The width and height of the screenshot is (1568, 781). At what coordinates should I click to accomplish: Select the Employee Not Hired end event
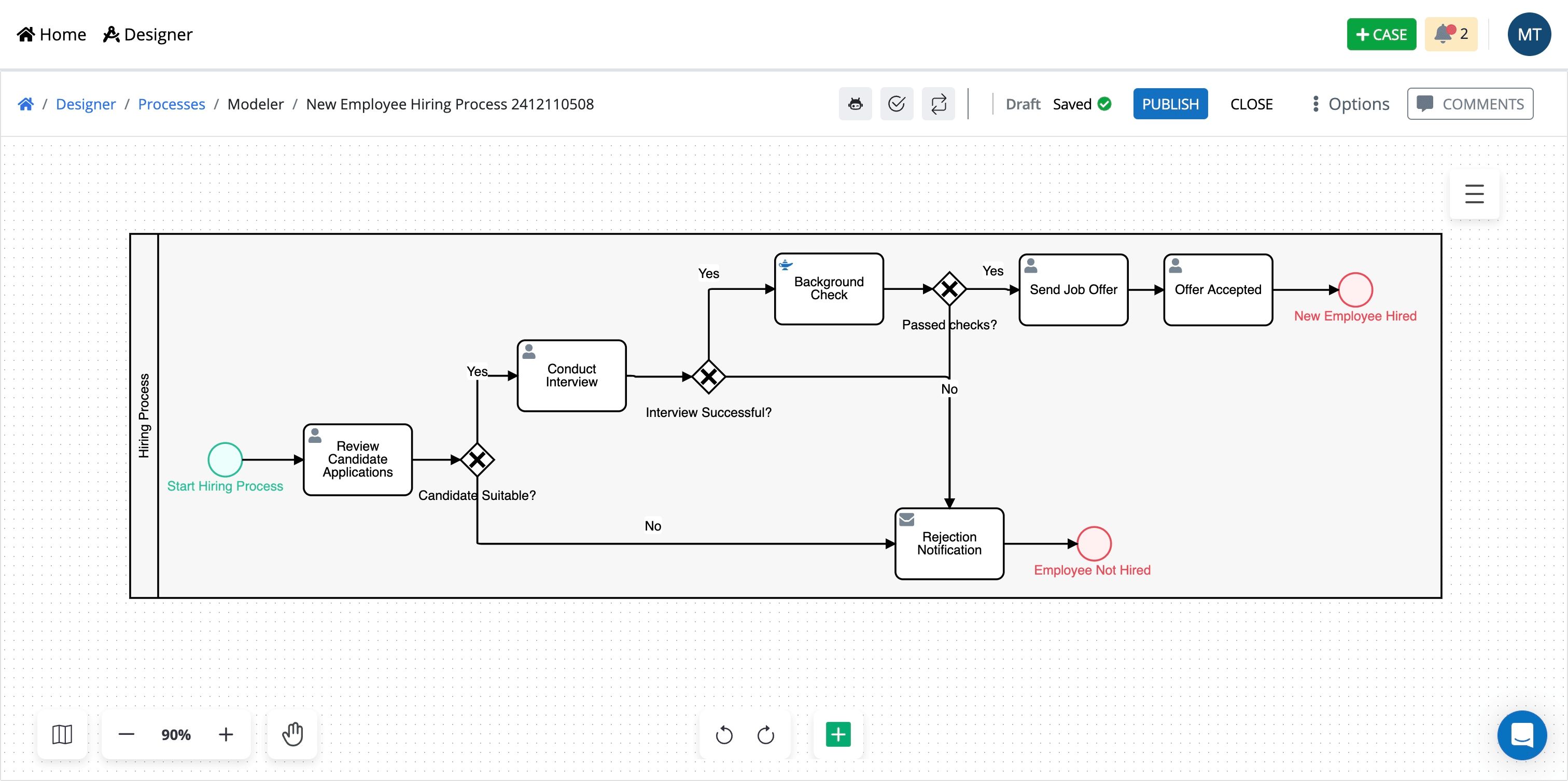(x=1095, y=543)
